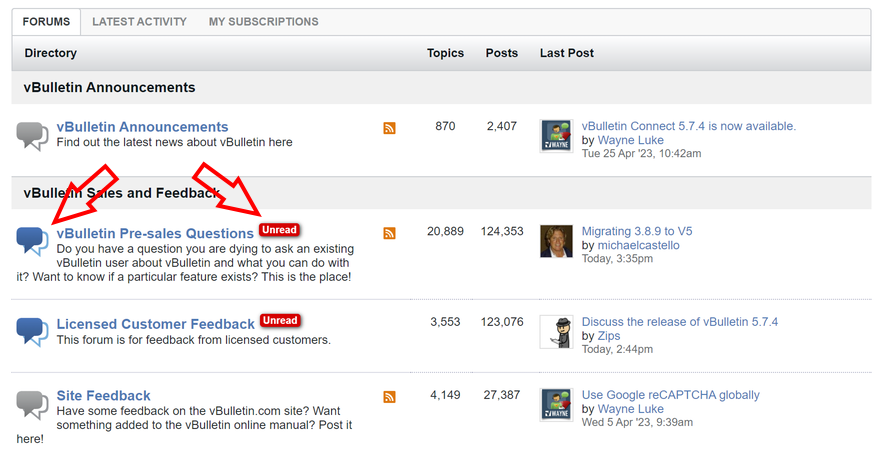
Task: Open vBulletin Pre-sales Questions forum
Action: 155,234
